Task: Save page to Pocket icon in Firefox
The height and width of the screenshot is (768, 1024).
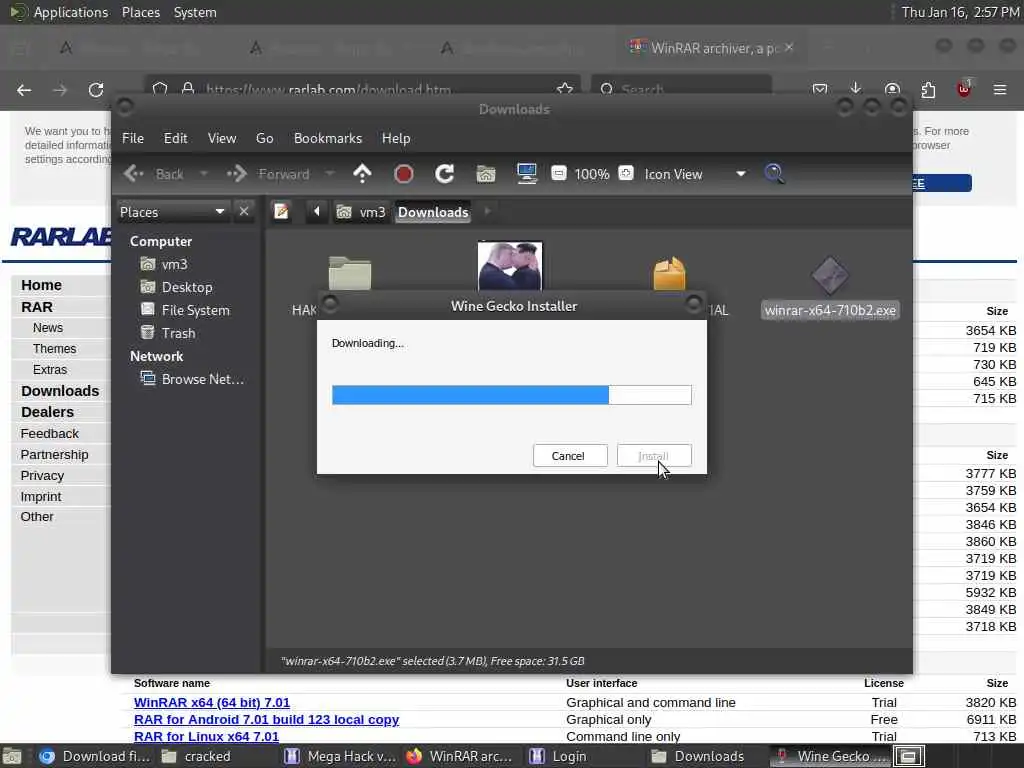Action: (x=820, y=89)
